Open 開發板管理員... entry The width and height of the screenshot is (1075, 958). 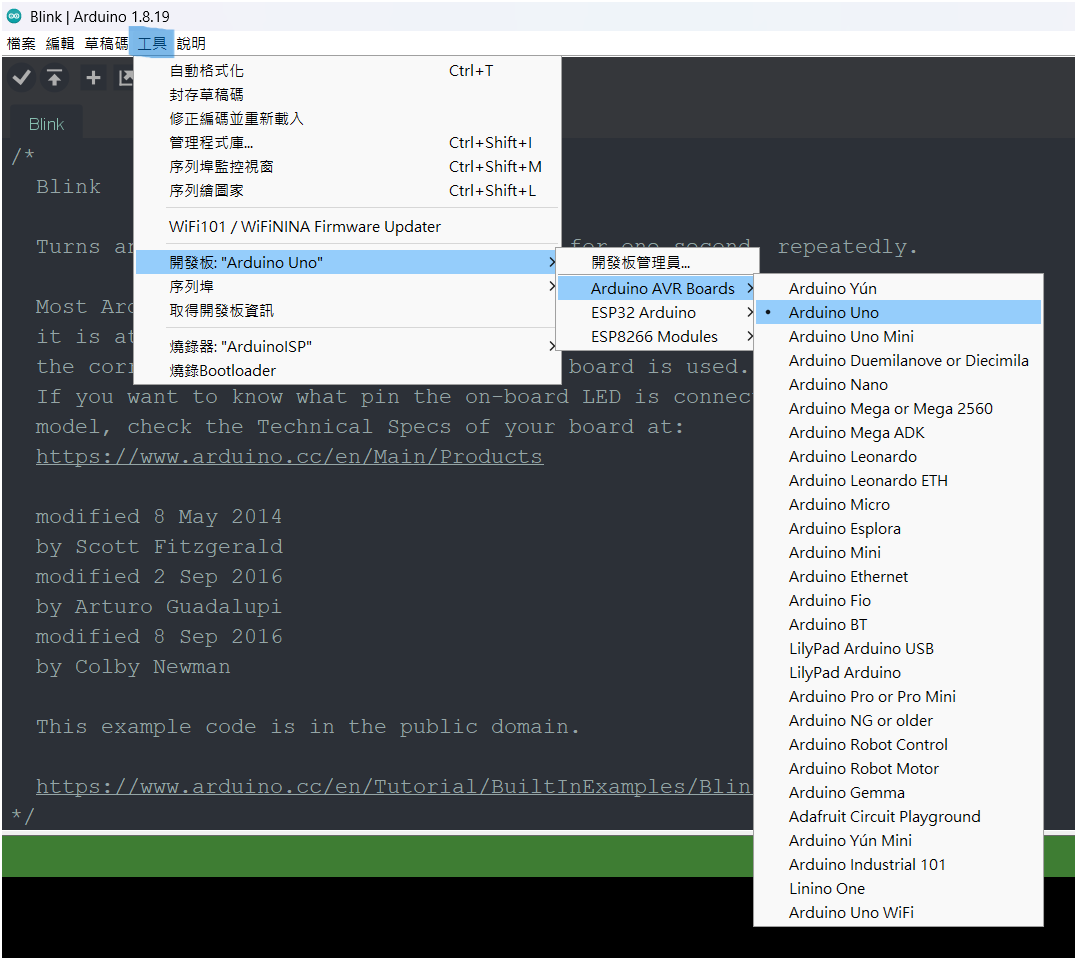coord(657,263)
